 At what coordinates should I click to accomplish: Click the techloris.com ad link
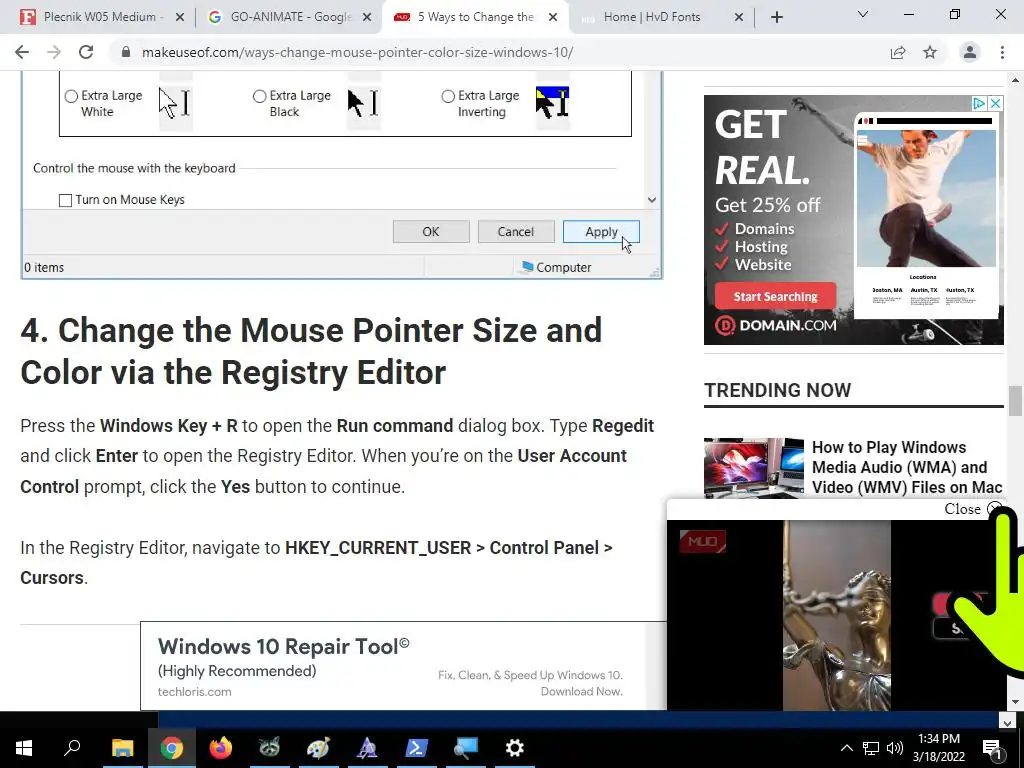(195, 692)
